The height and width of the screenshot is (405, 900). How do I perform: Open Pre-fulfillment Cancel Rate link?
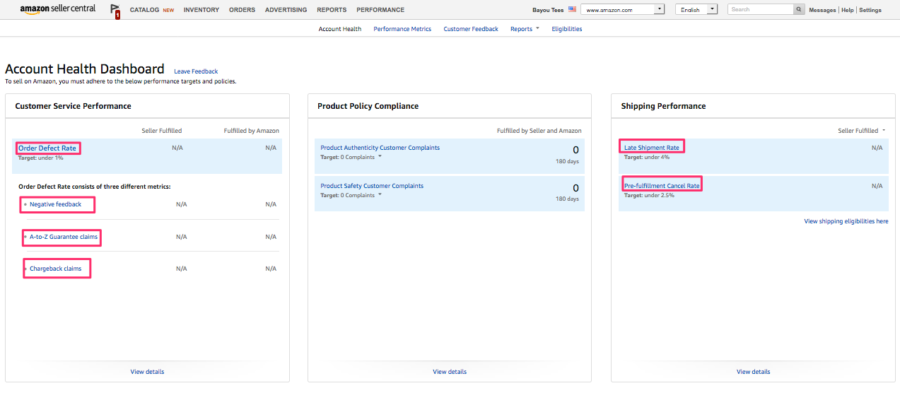(662, 186)
